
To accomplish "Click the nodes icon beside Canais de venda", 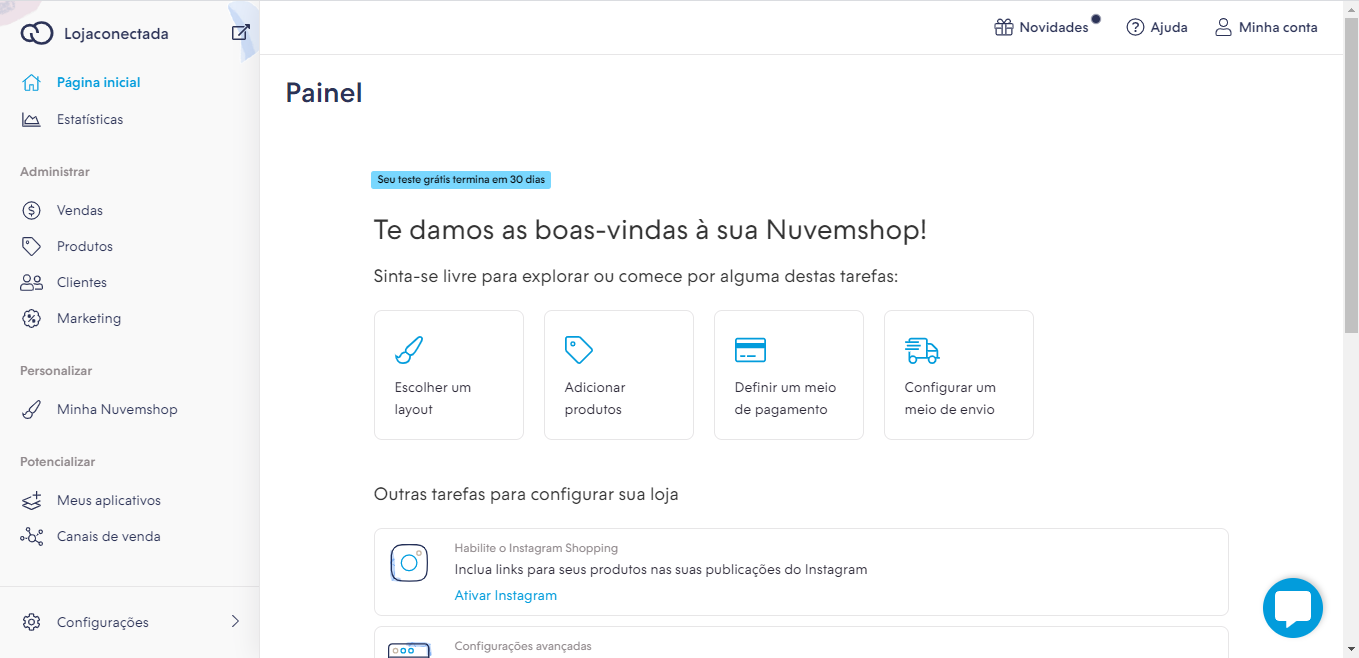I will tap(31, 537).
